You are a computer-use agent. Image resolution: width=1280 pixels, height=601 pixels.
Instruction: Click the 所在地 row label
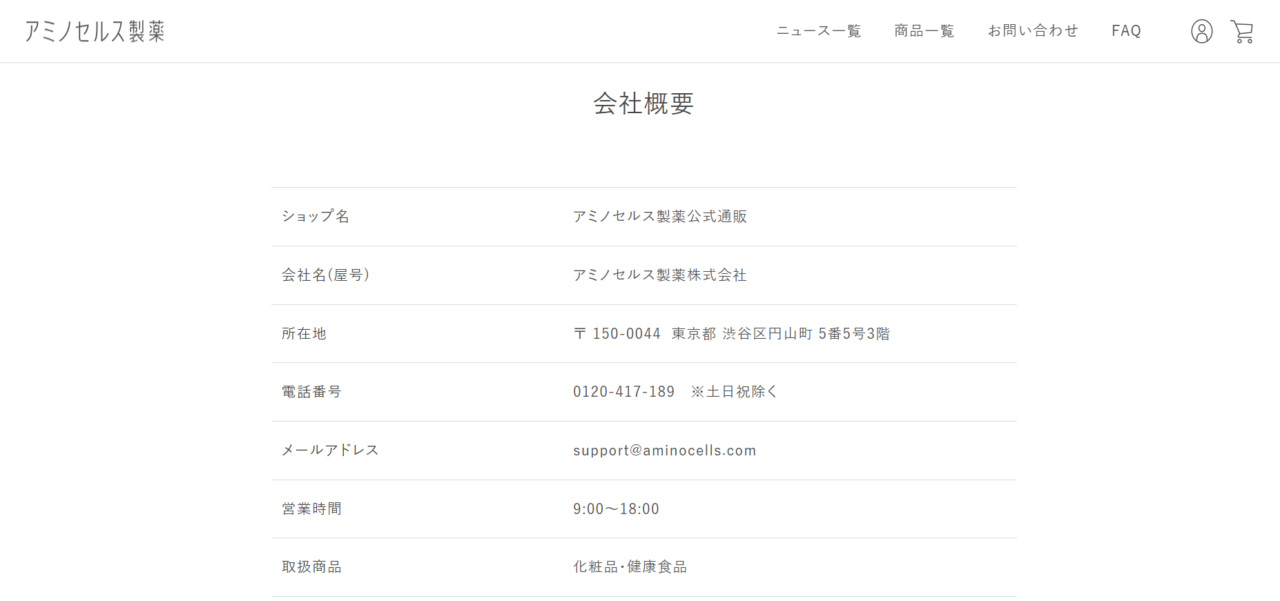point(304,334)
